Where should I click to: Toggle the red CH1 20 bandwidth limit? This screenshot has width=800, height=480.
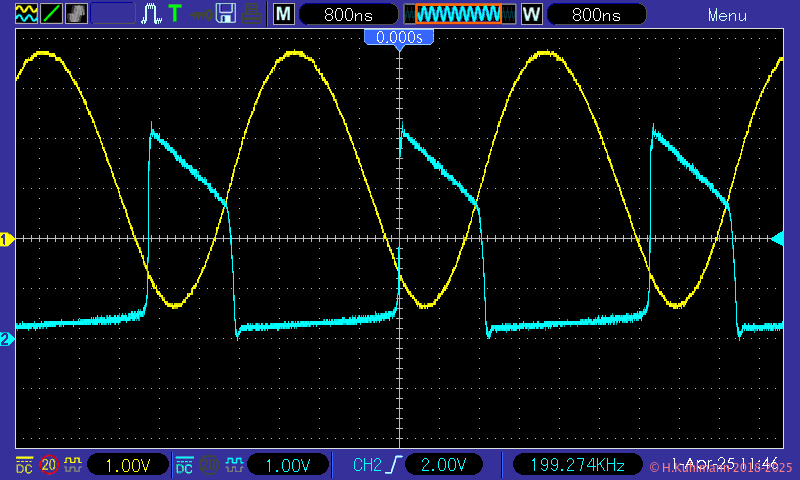[x=48, y=465]
